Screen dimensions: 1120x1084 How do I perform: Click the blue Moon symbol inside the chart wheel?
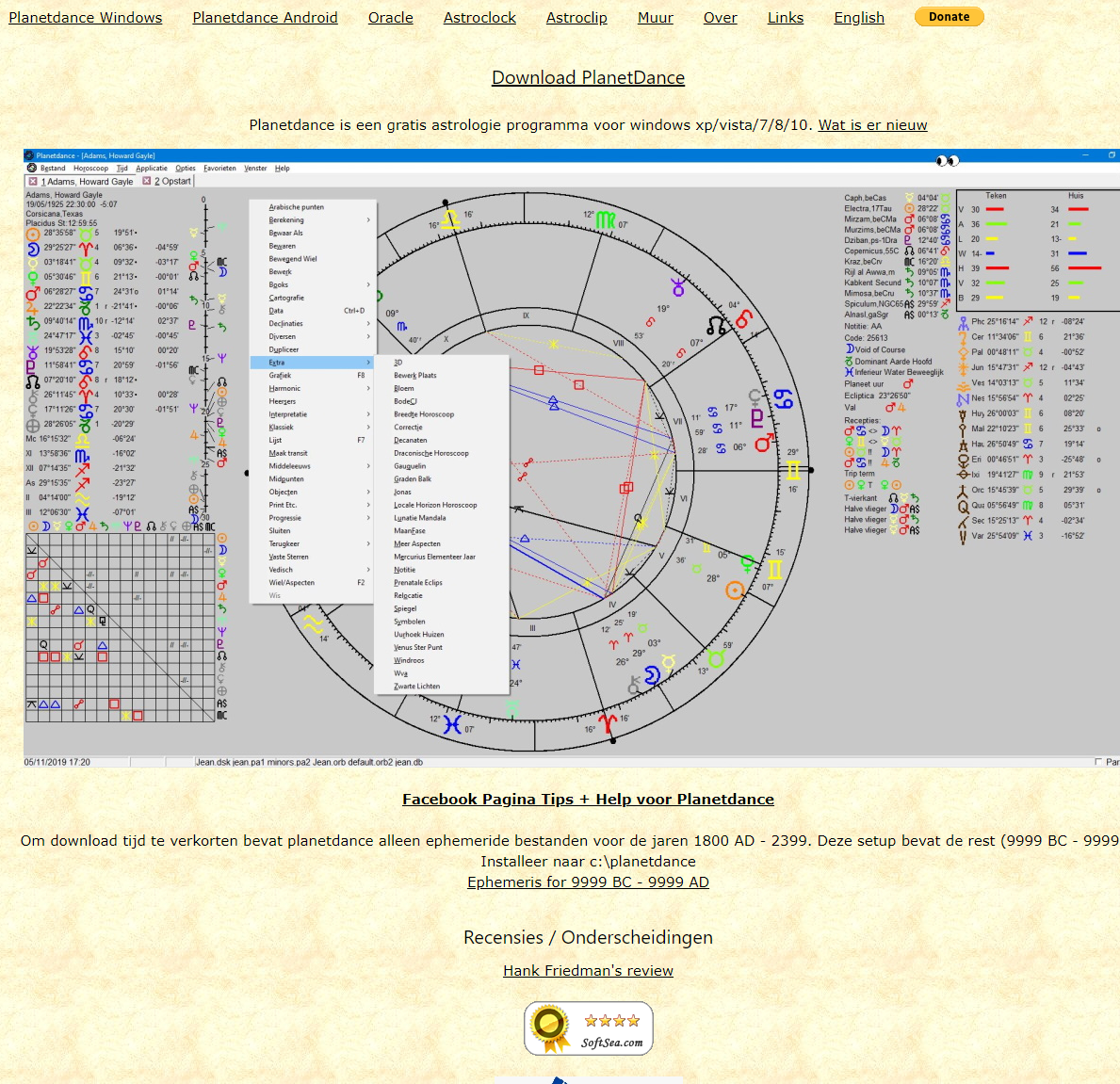(x=652, y=675)
